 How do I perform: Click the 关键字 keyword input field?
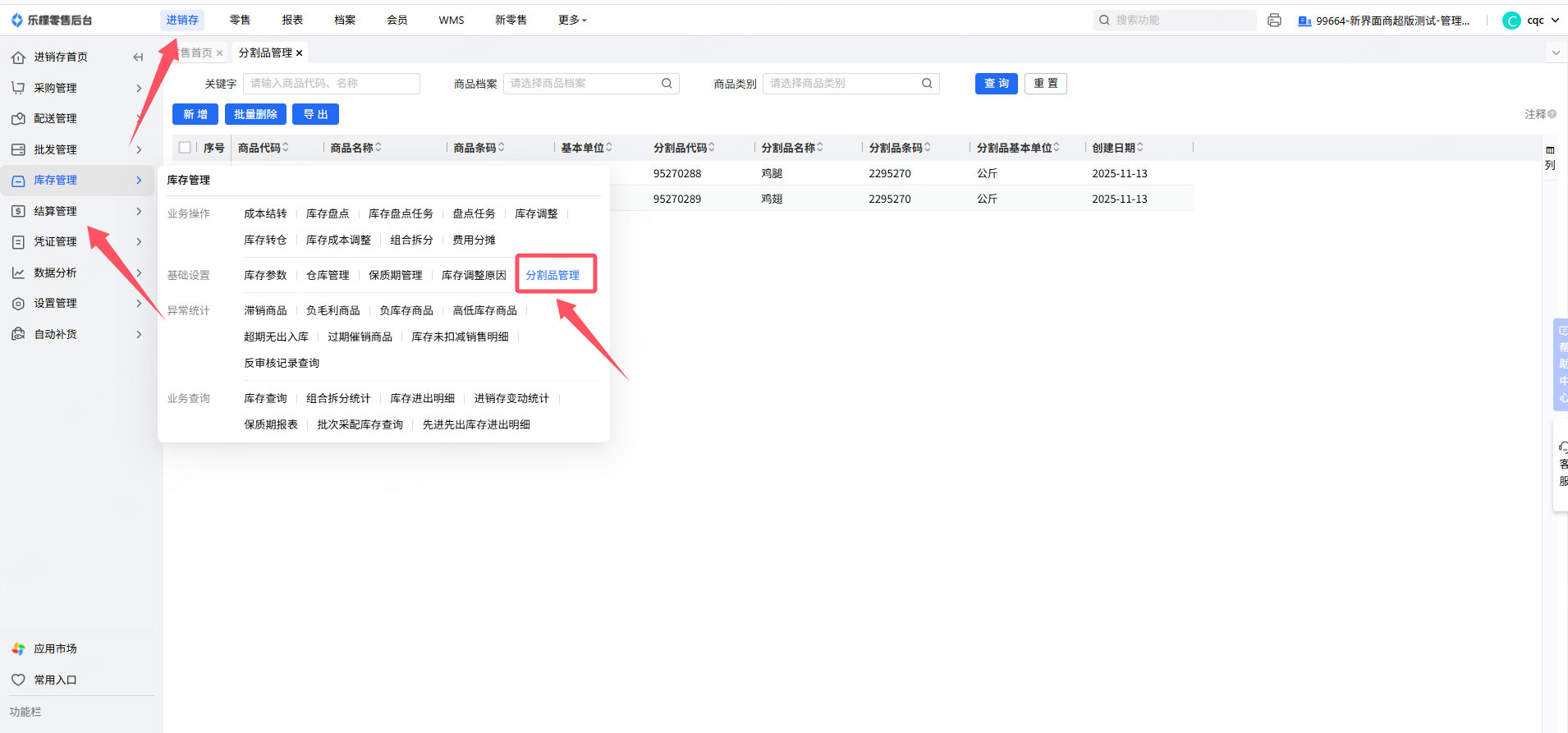coord(332,84)
